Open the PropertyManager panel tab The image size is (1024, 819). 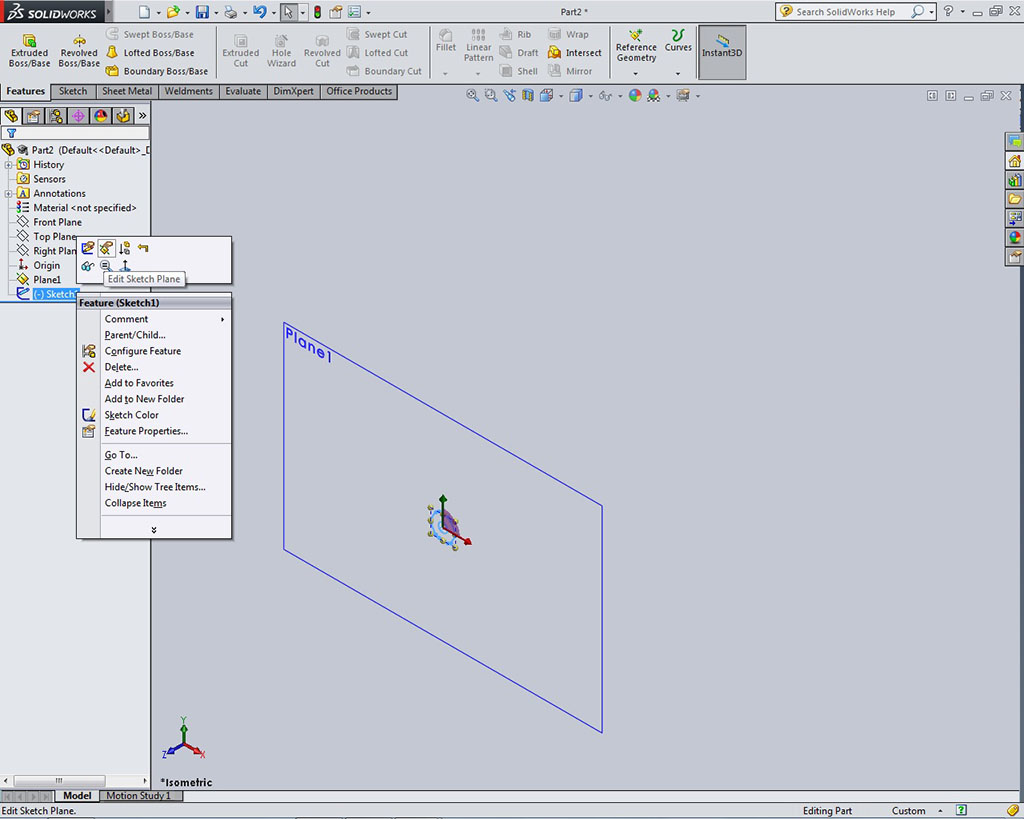(33, 116)
